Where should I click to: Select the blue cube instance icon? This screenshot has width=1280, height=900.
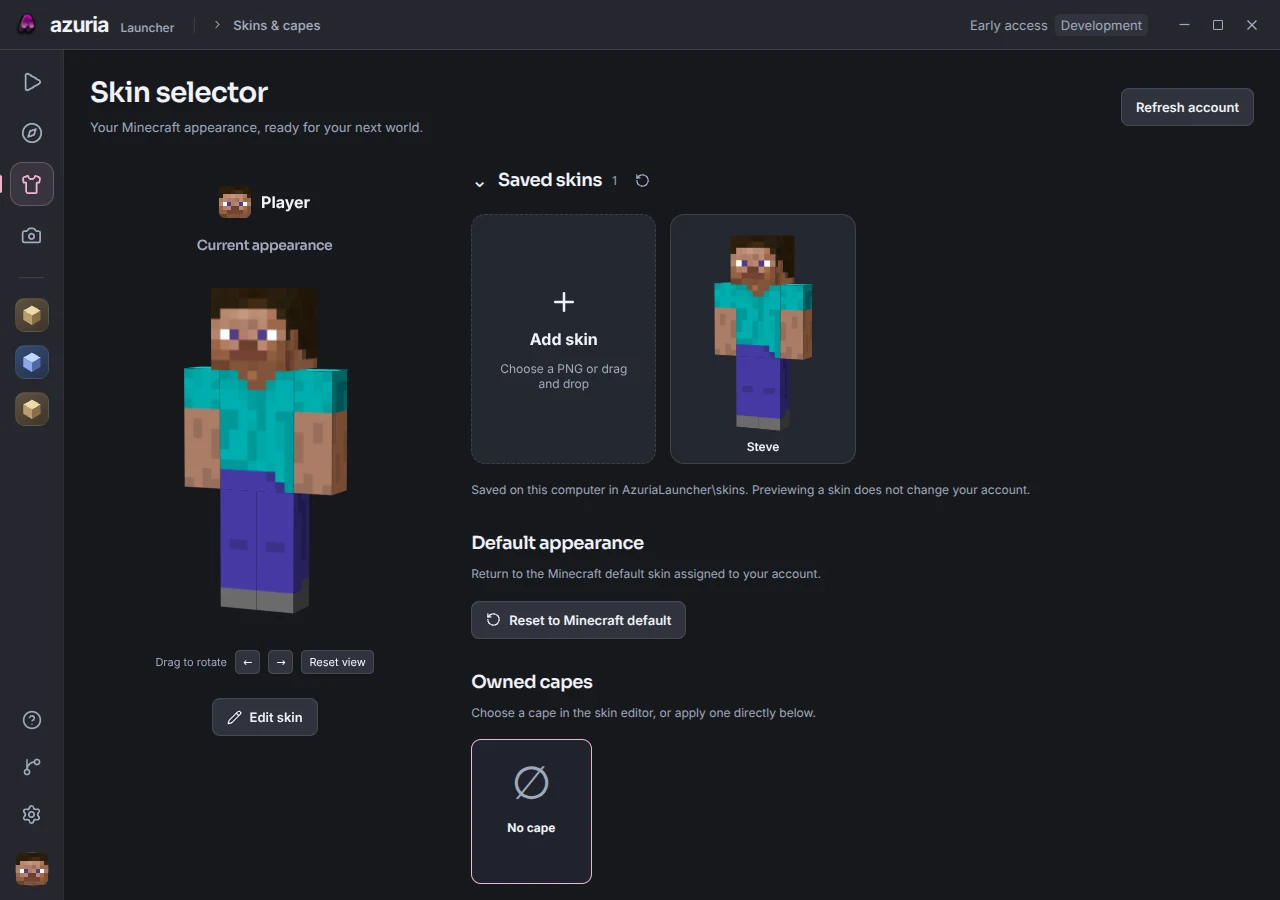[32, 362]
